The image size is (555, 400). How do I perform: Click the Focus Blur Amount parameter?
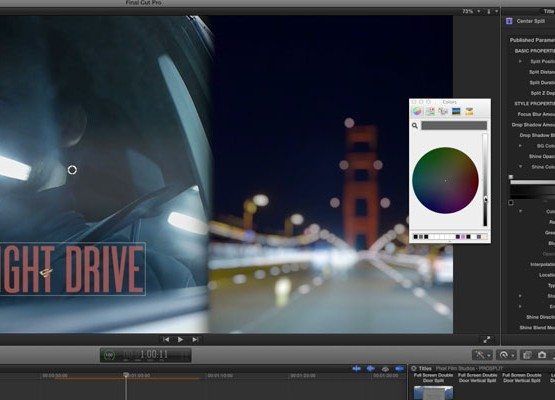[536, 114]
